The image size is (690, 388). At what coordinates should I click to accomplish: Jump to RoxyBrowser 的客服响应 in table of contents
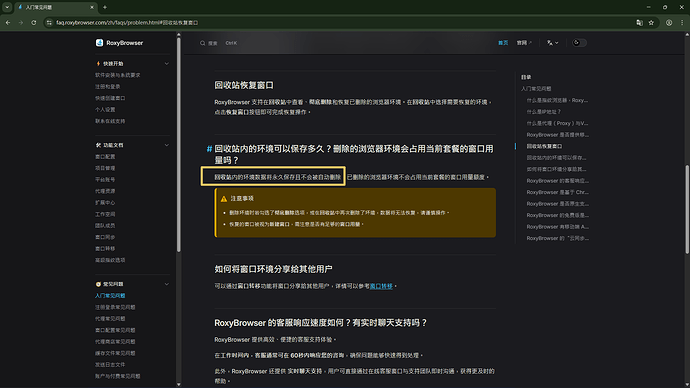[558, 180]
